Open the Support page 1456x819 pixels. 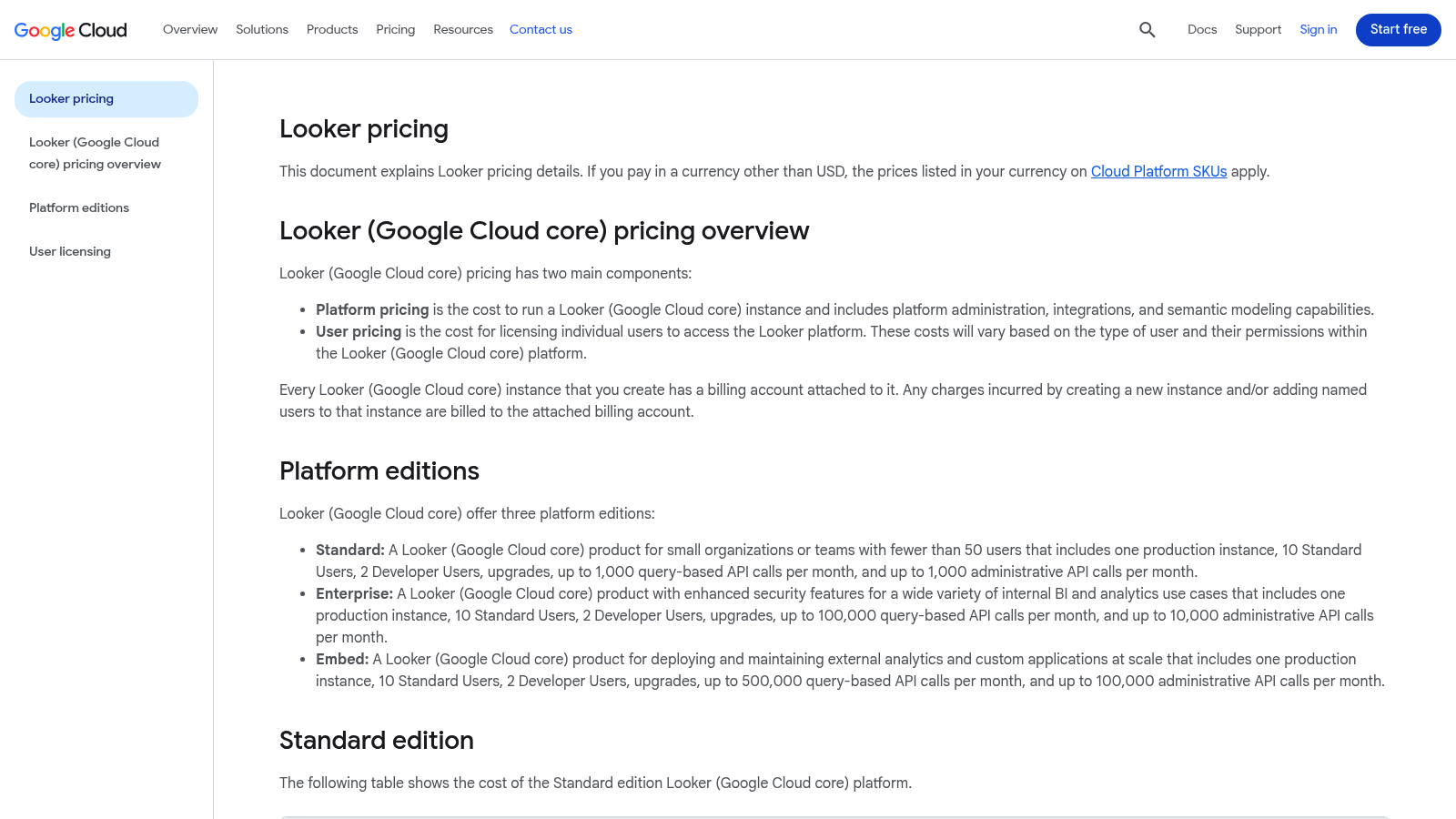pos(1258,30)
